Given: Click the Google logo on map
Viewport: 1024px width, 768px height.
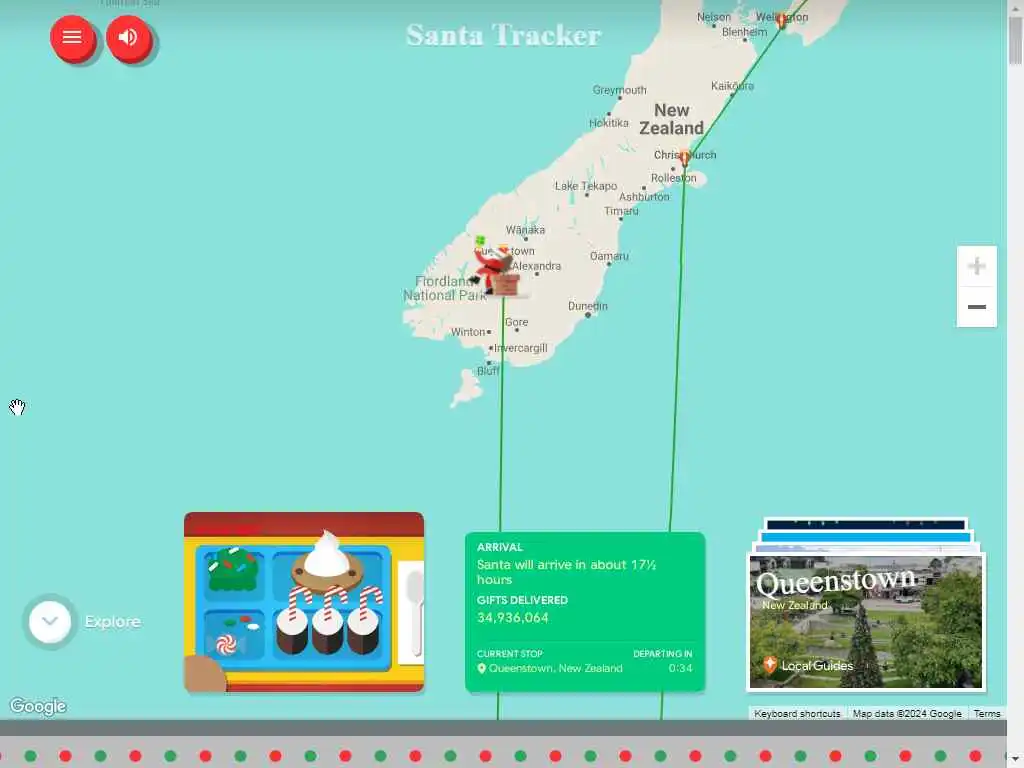Looking at the screenshot, I should [x=38, y=706].
